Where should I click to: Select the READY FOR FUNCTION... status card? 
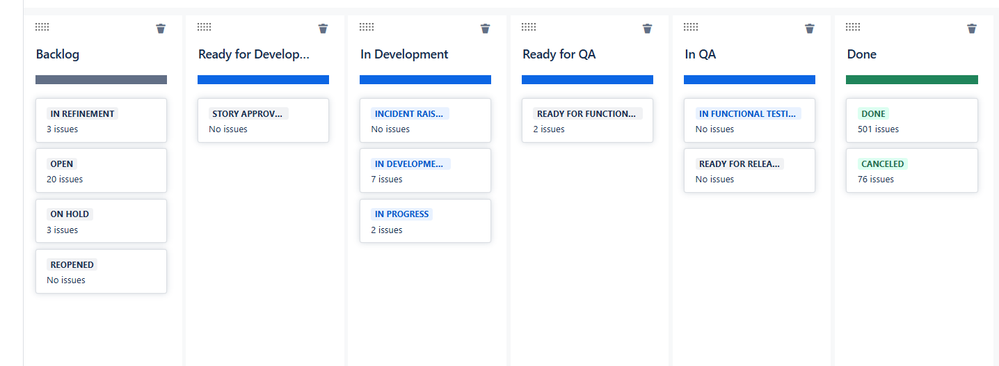587,121
